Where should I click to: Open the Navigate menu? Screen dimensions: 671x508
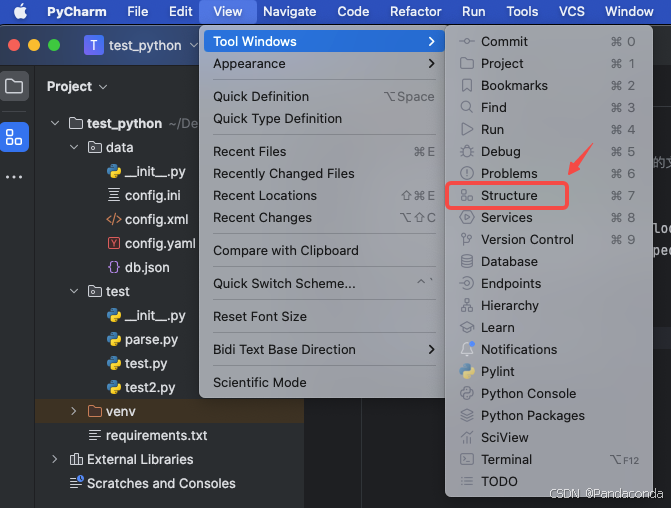[290, 12]
